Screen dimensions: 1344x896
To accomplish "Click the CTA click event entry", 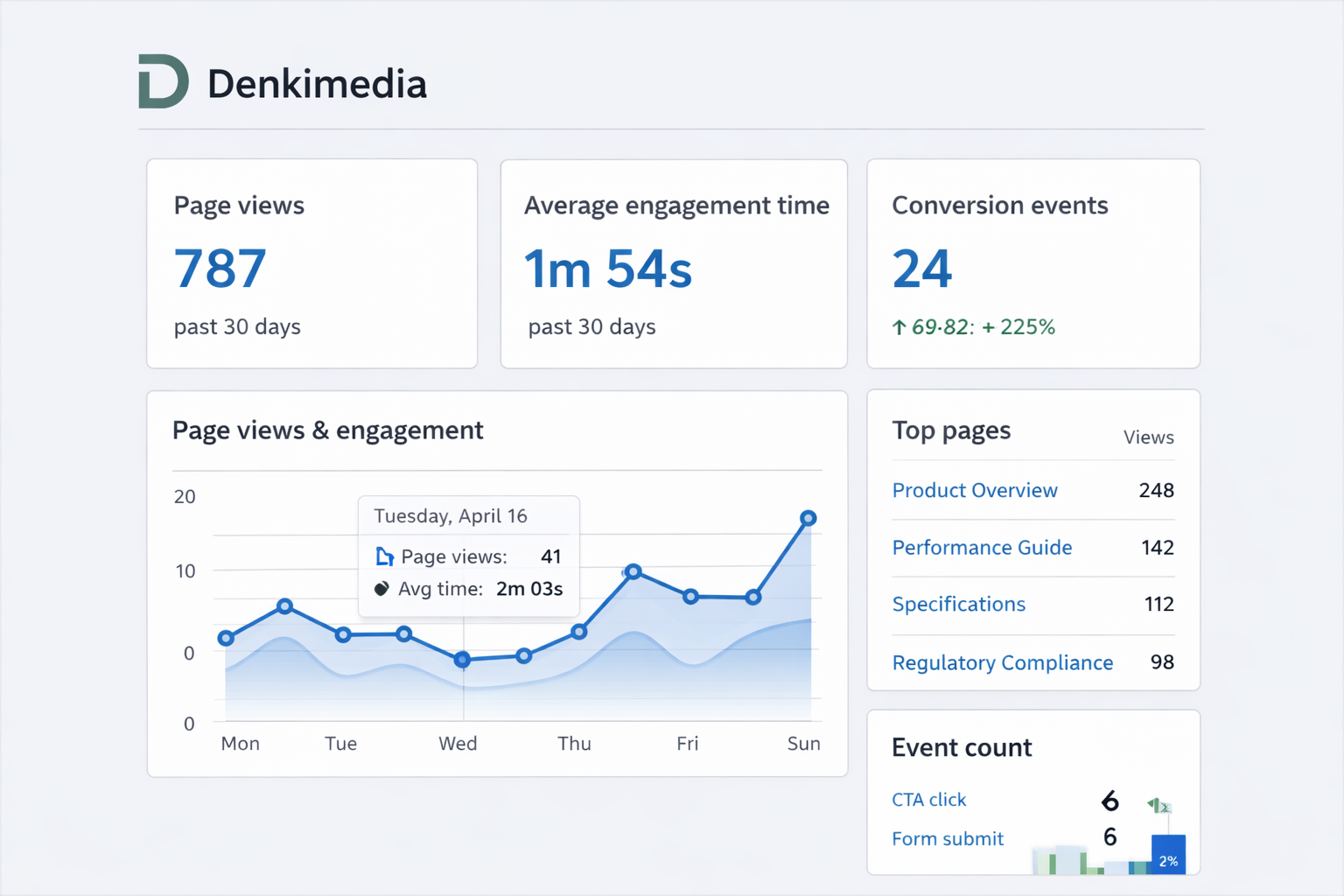I will click(928, 800).
